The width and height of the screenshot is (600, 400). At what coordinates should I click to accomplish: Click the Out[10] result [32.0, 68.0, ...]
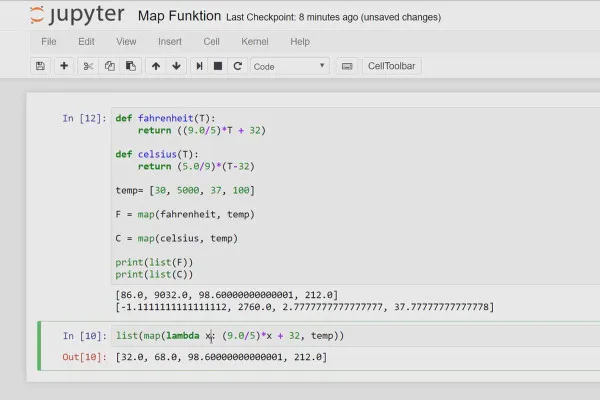pos(222,357)
